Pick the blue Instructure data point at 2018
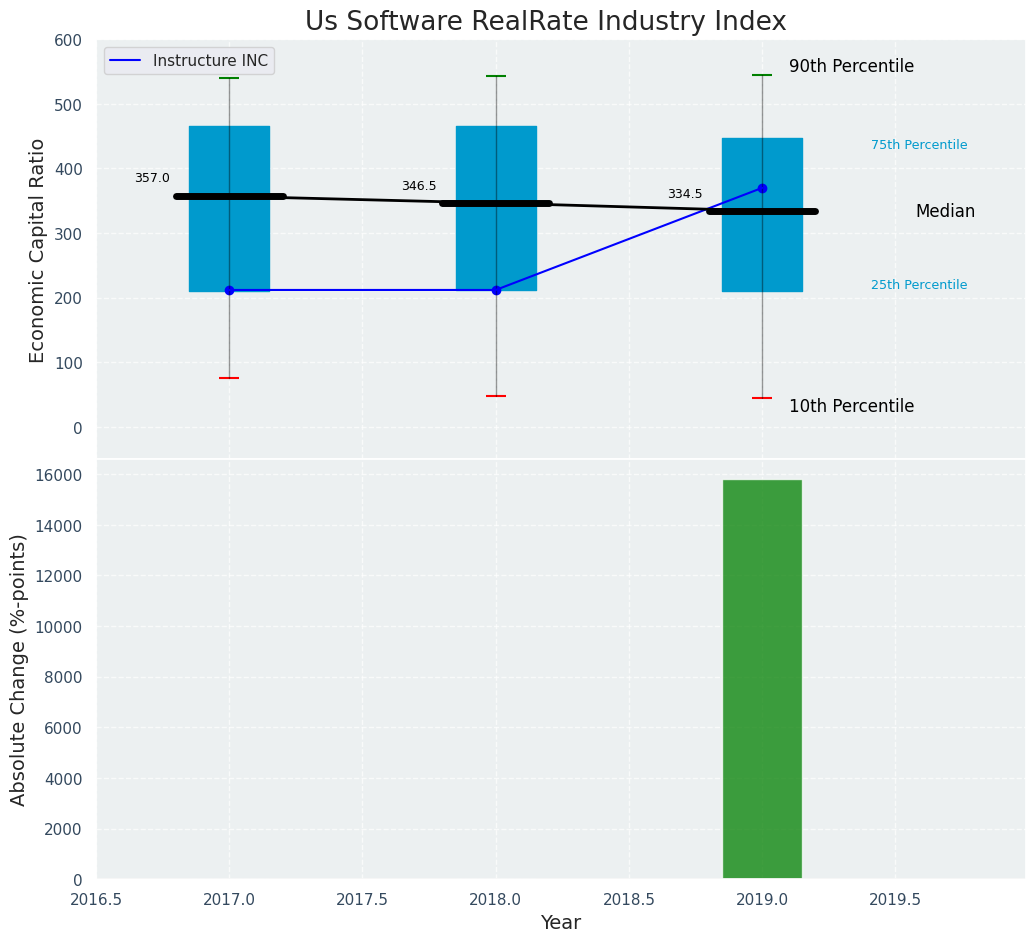 [x=496, y=290]
